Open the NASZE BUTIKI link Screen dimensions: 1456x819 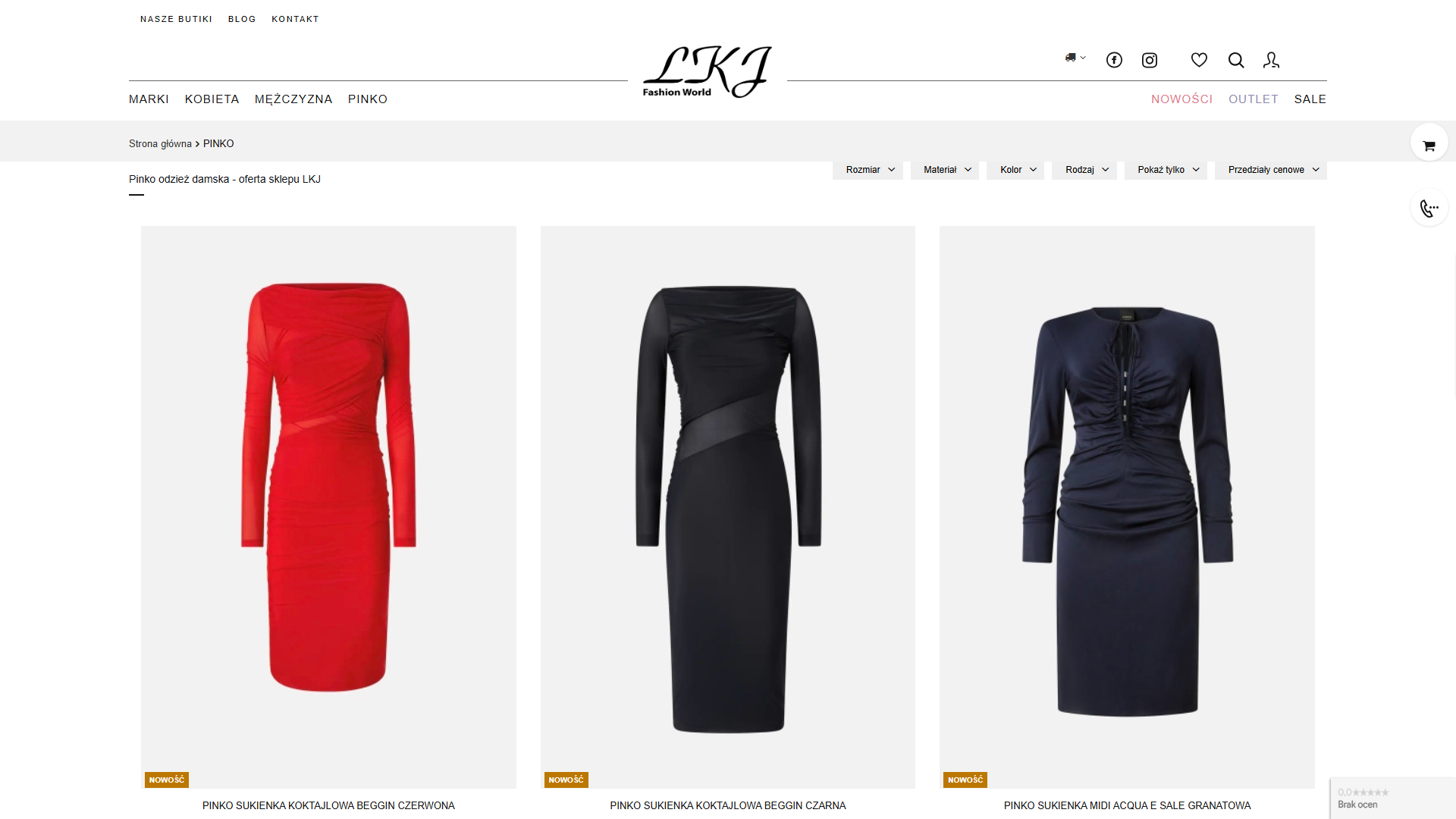(176, 19)
